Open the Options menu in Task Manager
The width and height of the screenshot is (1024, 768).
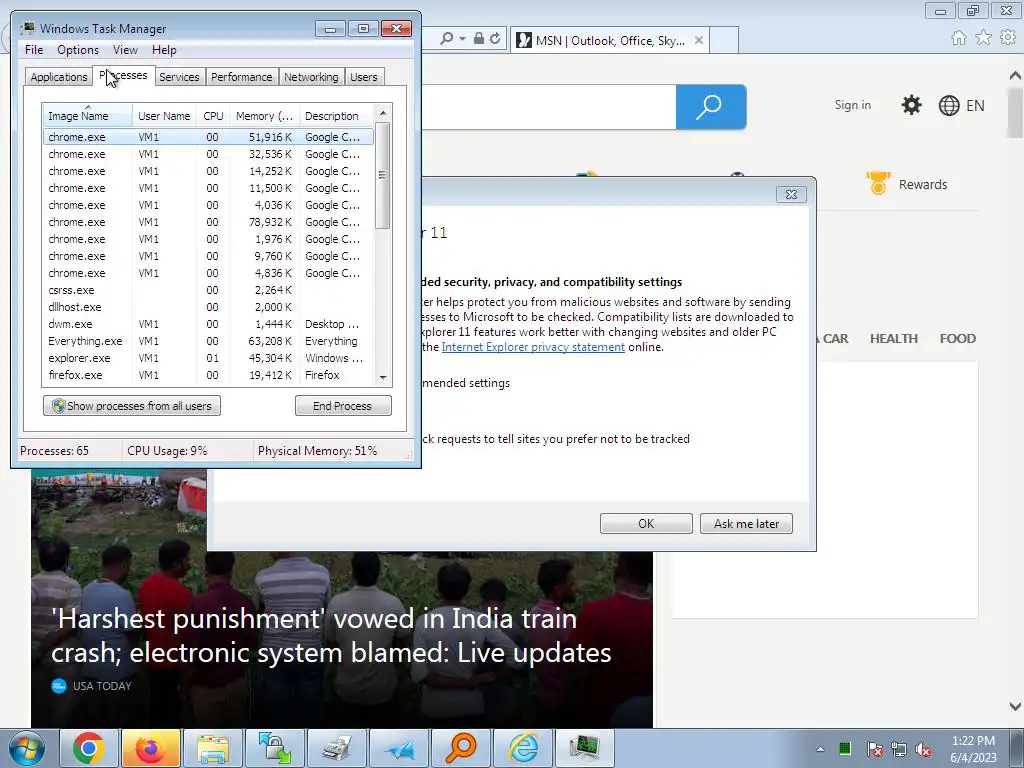(x=78, y=50)
